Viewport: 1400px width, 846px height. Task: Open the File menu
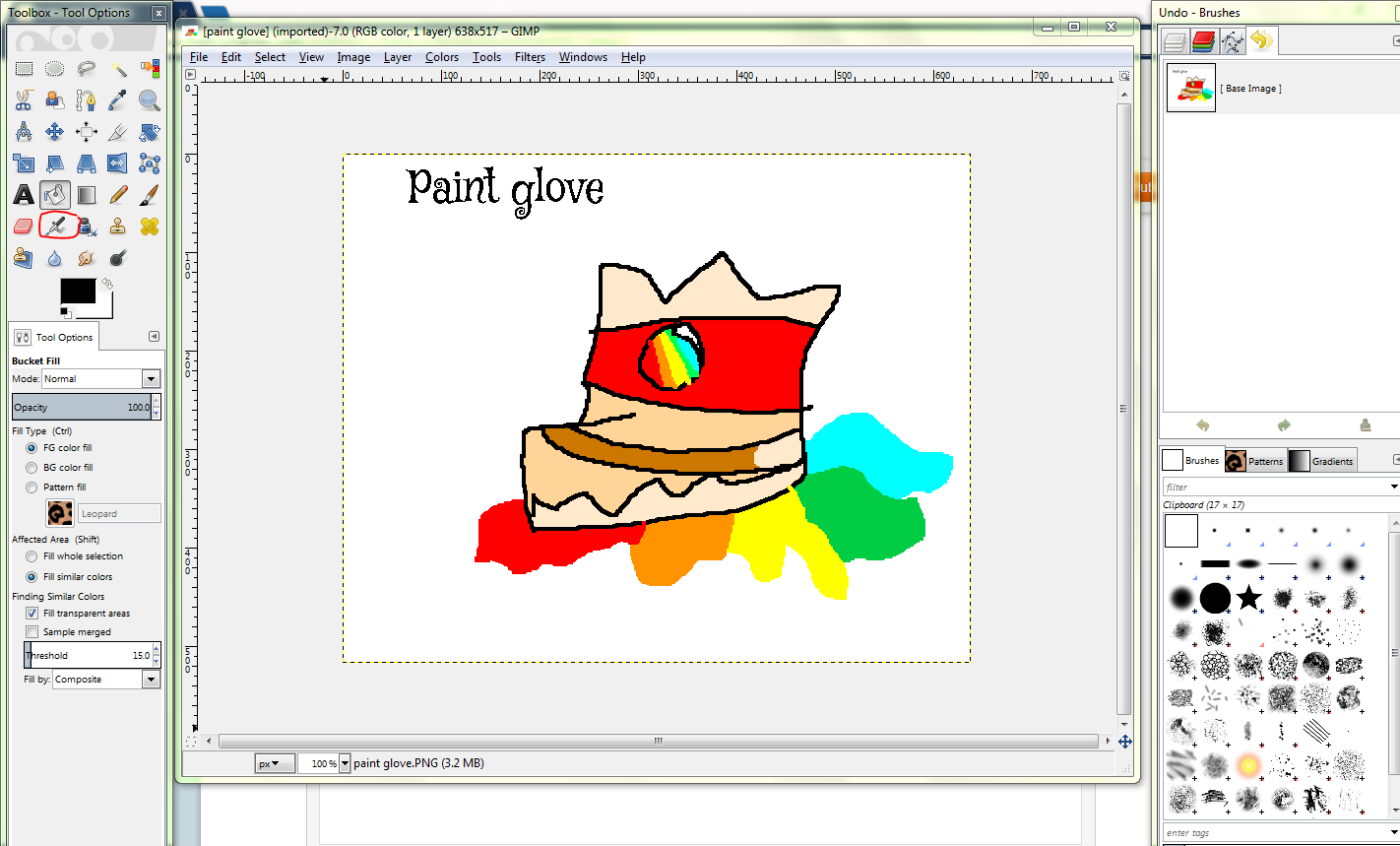click(199, 57)
